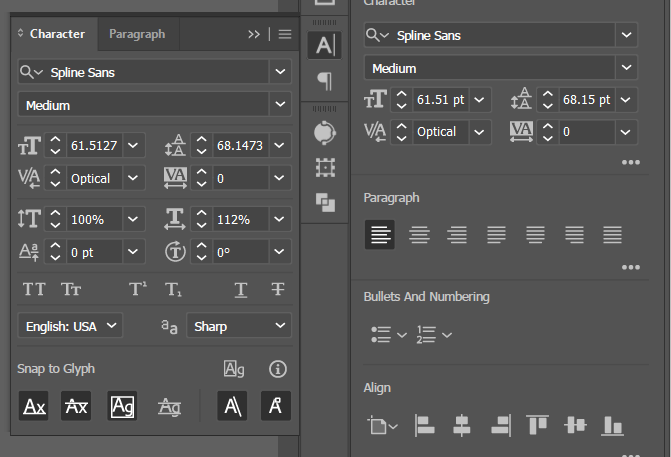The height and width of the screenshot is (457, 671).
Task: Toggle Underline text style
Action: pyautogui.click(x=241, y=289)
